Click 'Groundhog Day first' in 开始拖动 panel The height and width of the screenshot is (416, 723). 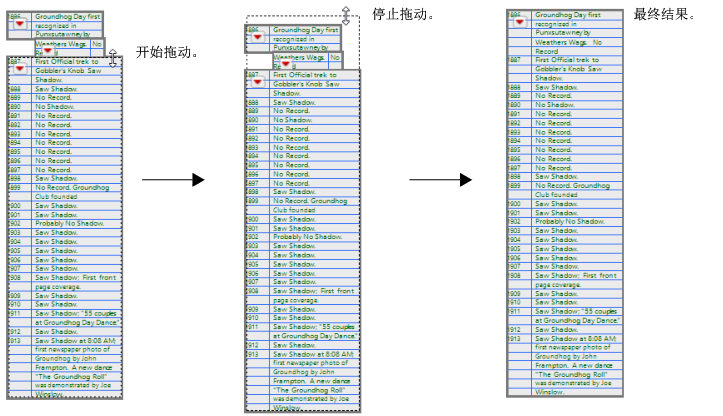[68, 17]
